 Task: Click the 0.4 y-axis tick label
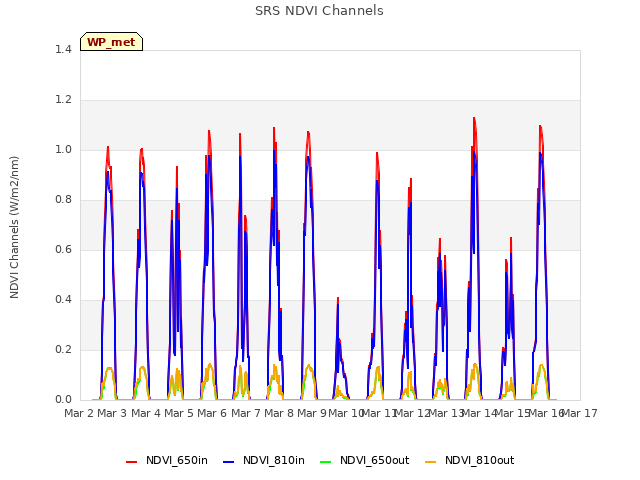tap(63, 300)
